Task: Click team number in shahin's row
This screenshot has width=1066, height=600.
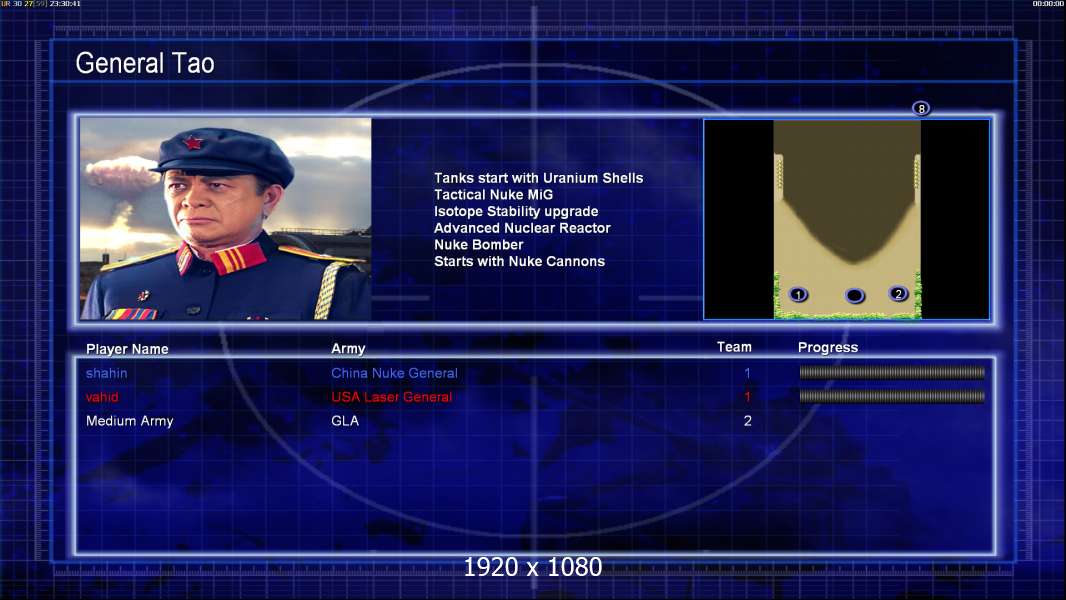Action: [747, 373]
